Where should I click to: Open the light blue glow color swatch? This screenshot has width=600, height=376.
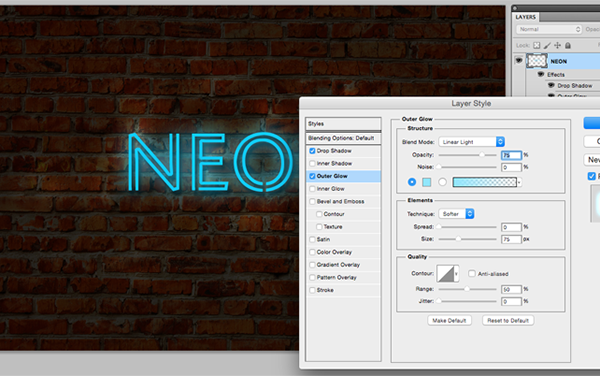point(427,182)
